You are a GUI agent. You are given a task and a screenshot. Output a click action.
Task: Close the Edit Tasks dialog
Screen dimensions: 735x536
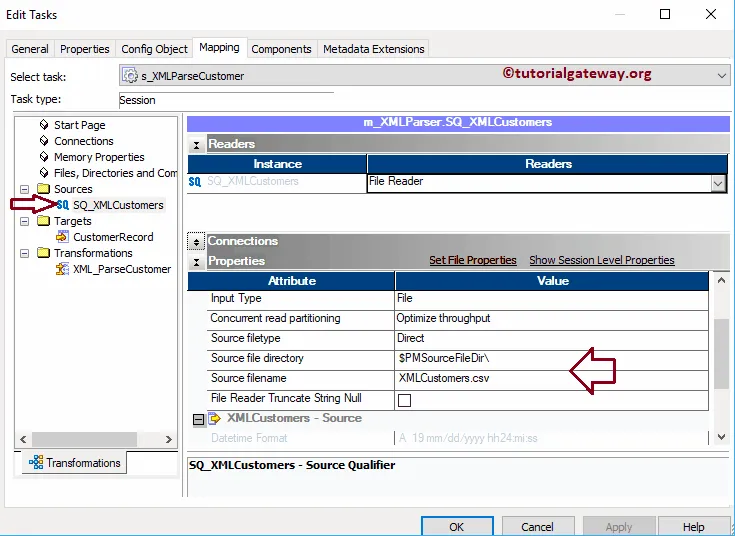coord(711,14)
